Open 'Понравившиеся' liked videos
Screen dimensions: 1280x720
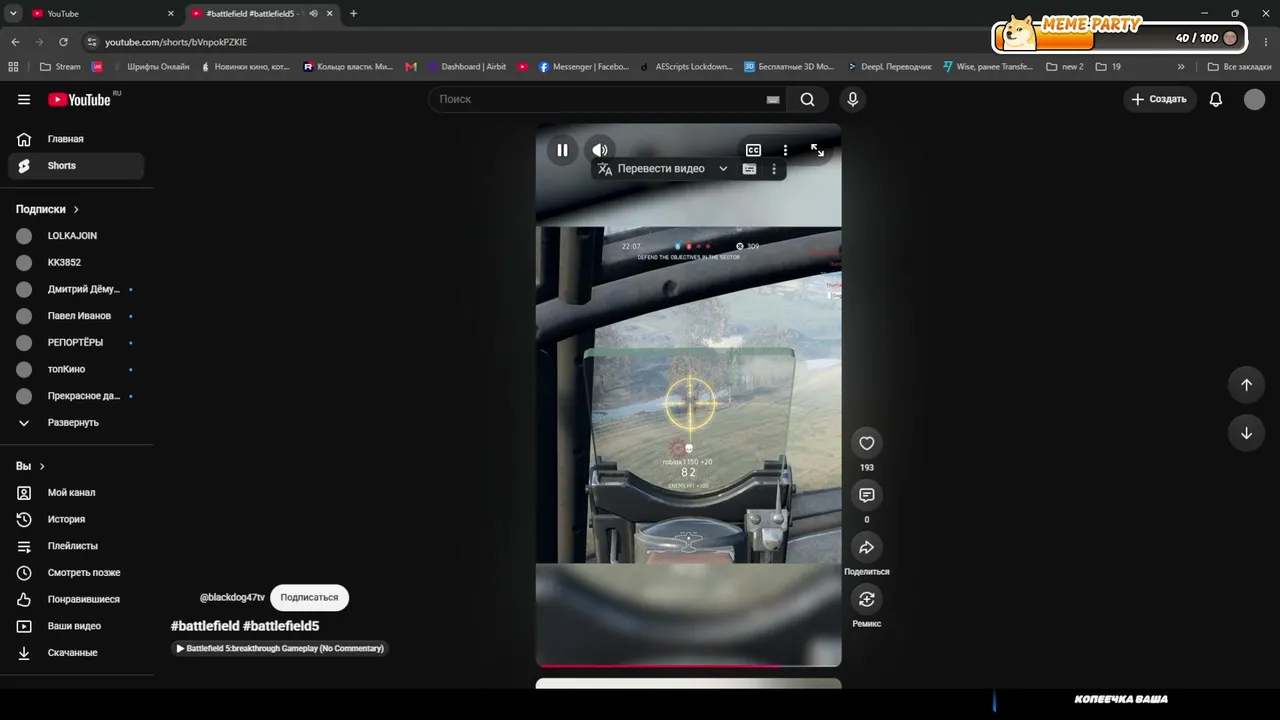(x=76, y=599)
